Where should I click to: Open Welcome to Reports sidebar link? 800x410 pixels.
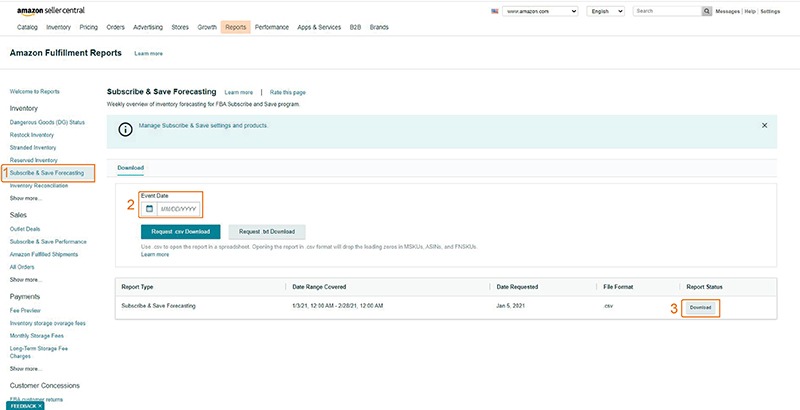[35, 92]
